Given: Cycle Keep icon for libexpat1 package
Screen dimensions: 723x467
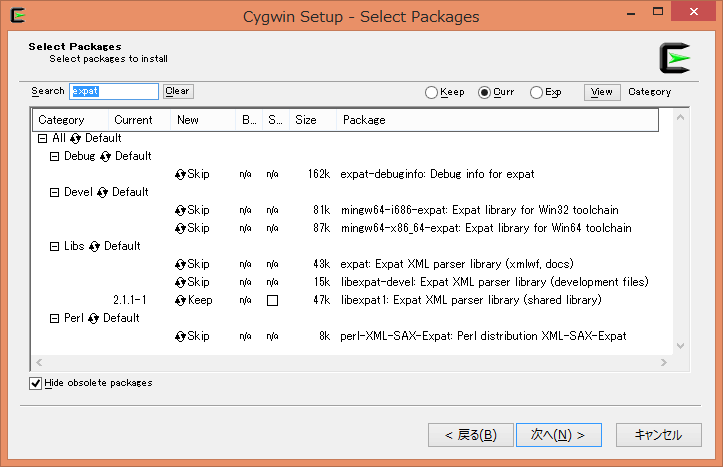Looking at the screenshot, I should coord(180,301).
